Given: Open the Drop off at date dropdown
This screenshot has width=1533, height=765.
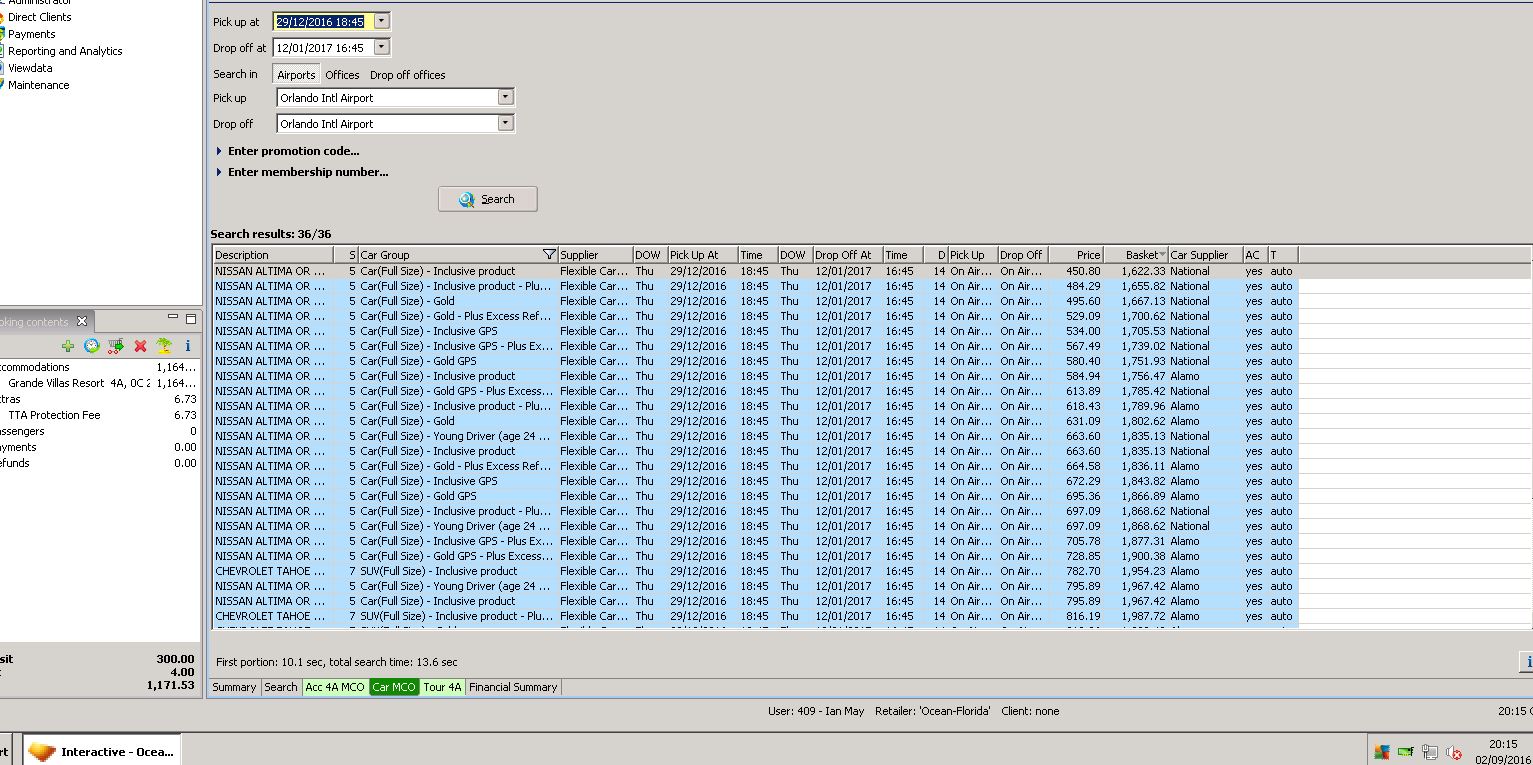Looking at the screenshot, I should tap(382, 47).
